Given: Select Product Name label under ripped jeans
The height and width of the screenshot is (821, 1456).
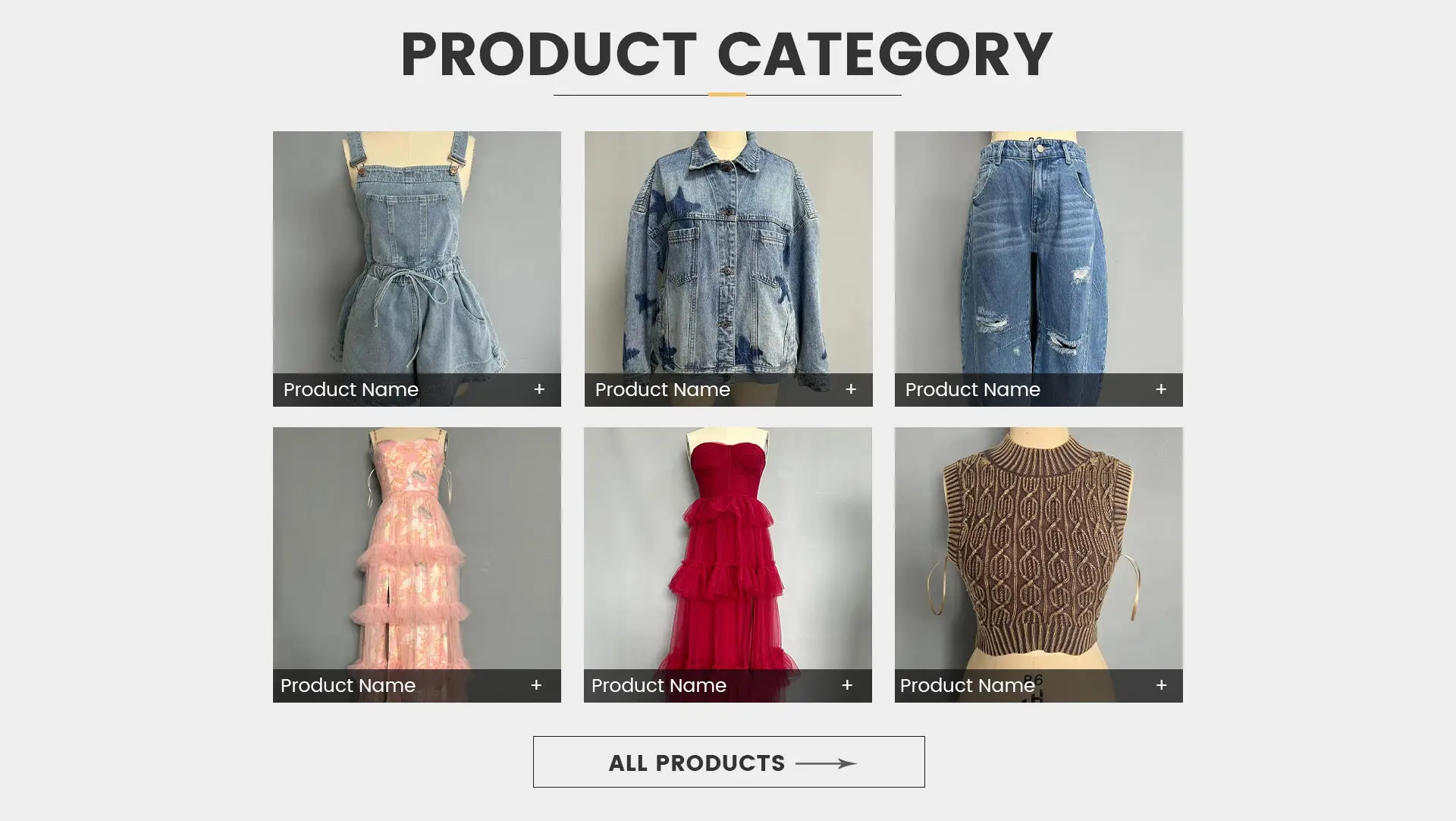Looking at the screenshot, I should pos(972,389).
